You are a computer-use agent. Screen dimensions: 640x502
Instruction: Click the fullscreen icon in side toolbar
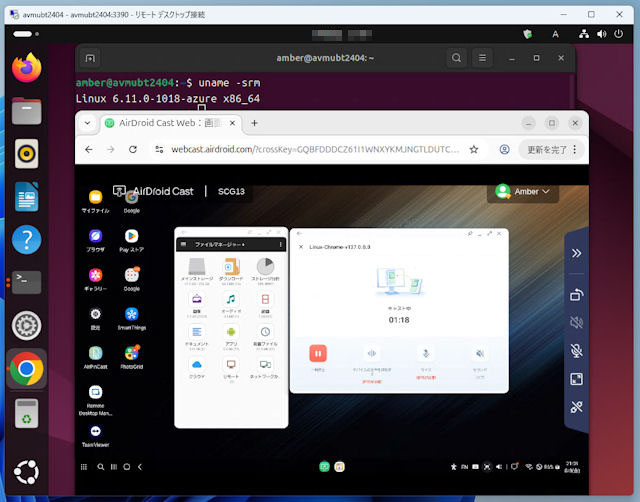coord(576,379)
